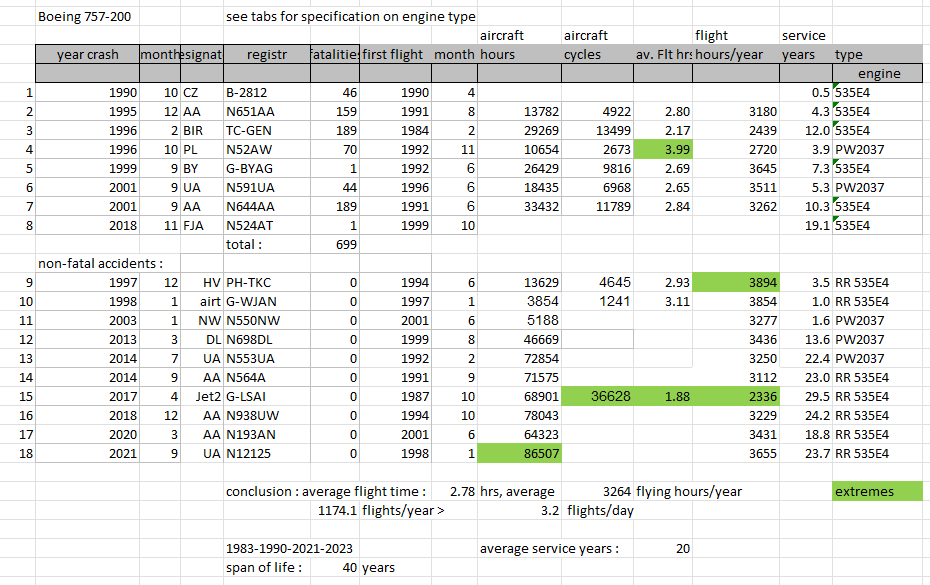930x585 pixels.
Task: Select registration cell B-2812
Action: tap(267, 93)
